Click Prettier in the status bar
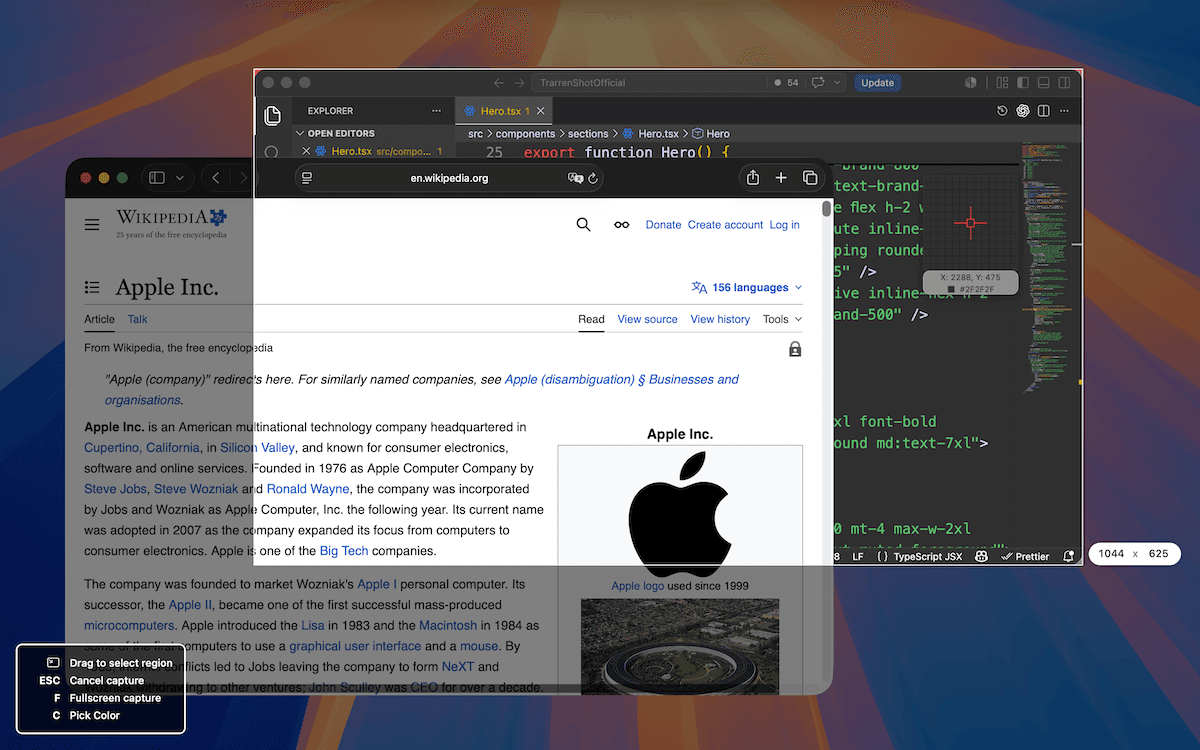 click(1025, 556)
